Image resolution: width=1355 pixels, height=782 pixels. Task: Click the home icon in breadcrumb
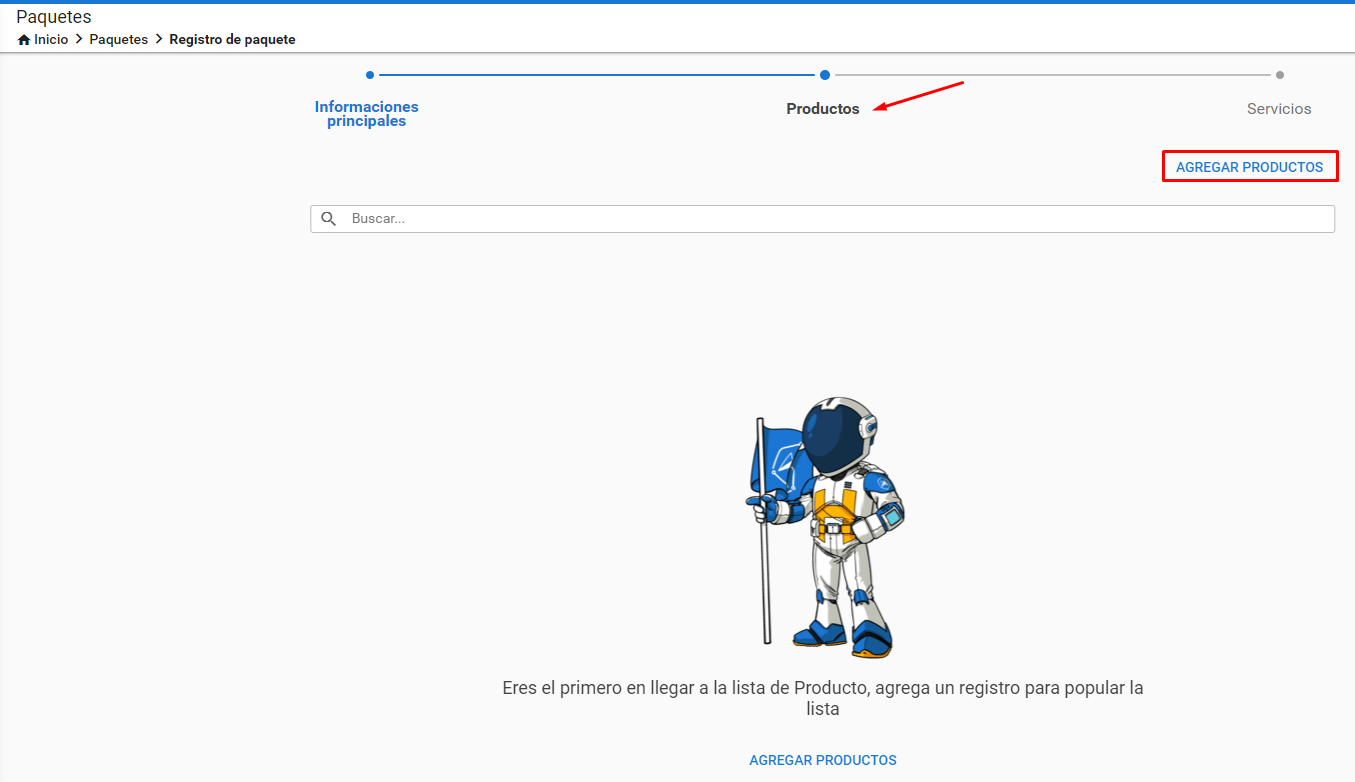tap(24, 40)
